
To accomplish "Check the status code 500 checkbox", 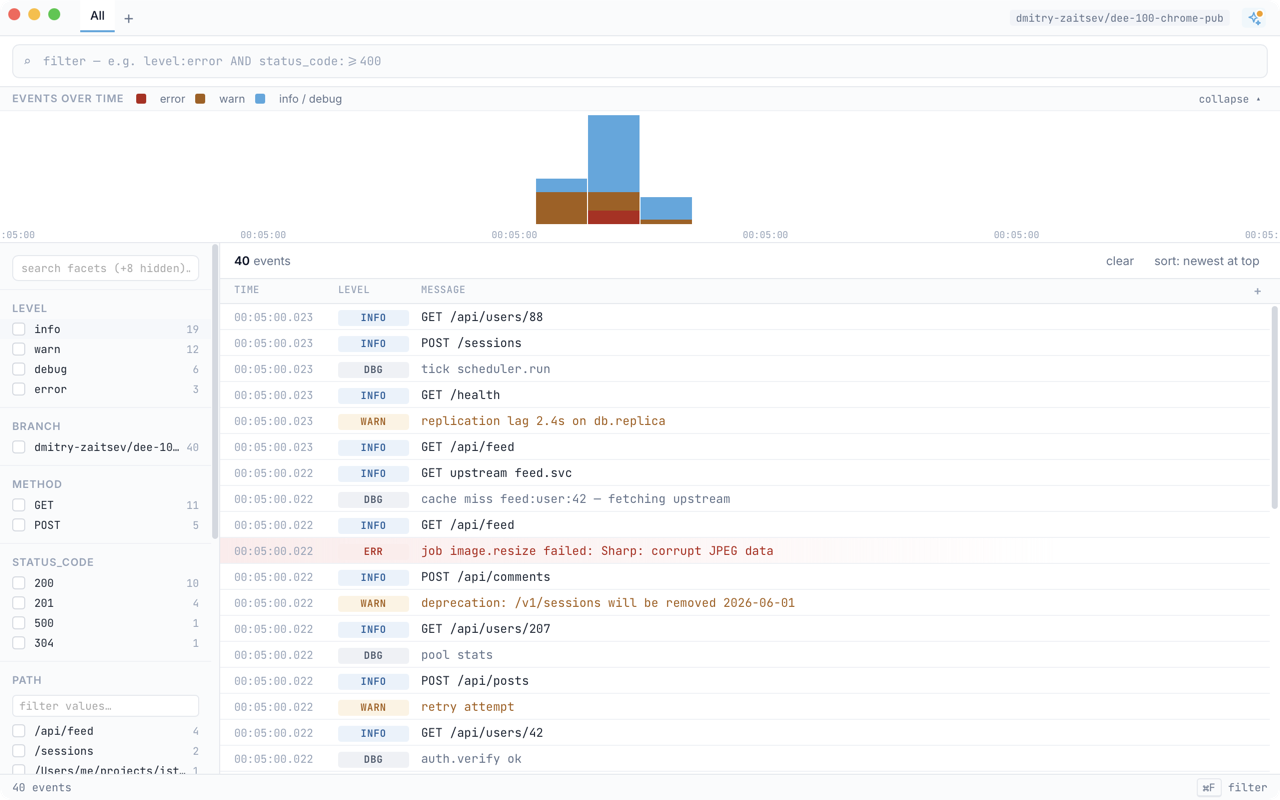I will (x=19, y=623).
